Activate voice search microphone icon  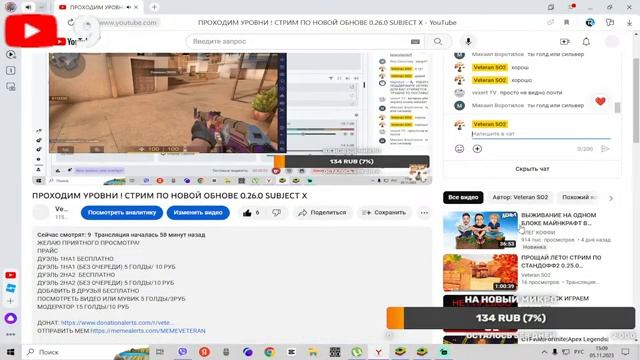(x=468, y=42)
